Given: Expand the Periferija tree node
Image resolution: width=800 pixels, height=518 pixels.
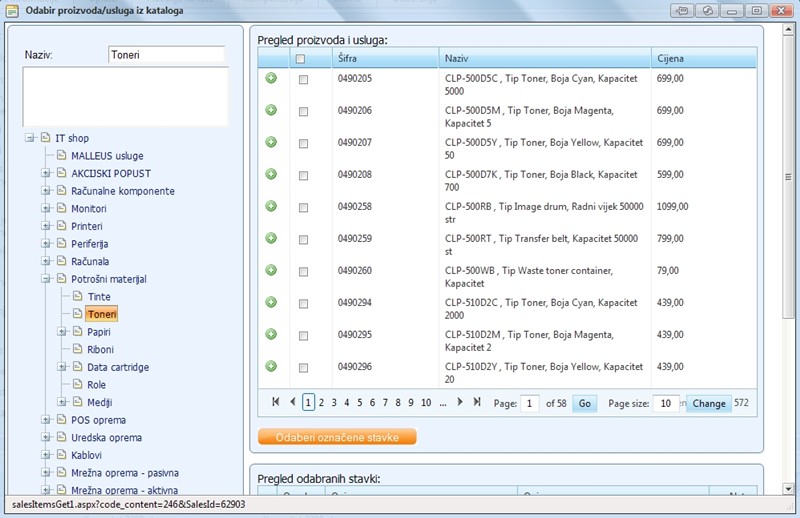Looking at the screenshot, I should [46, 243].
